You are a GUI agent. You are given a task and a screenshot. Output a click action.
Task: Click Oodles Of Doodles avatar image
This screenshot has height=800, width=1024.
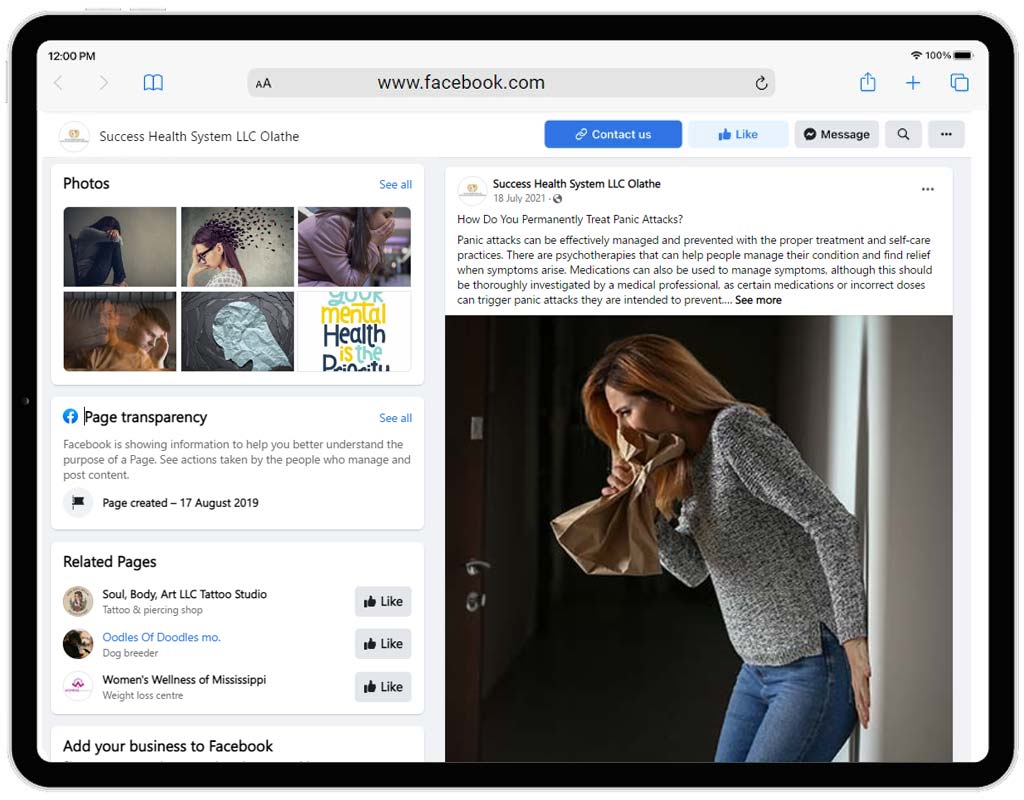78,644
